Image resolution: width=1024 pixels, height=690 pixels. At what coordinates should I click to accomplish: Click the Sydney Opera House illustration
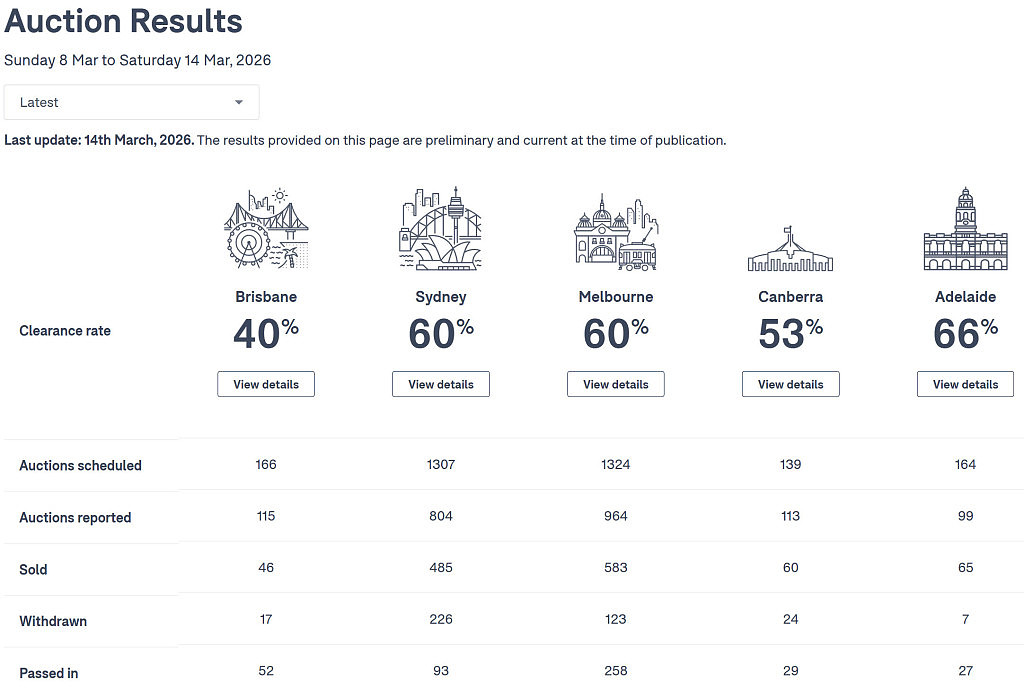tap(441, 228)
